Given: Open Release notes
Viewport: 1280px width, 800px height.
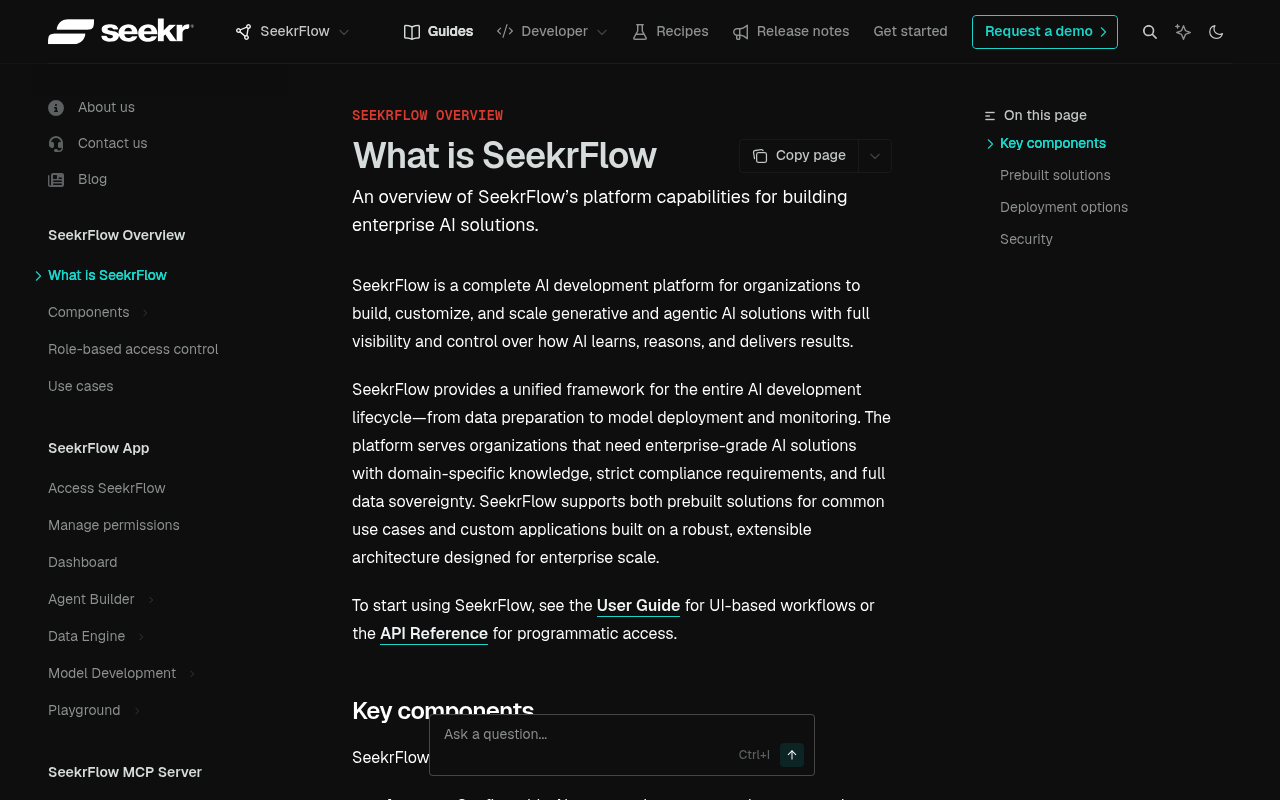Looking at the screenshot, I should 791,31.
